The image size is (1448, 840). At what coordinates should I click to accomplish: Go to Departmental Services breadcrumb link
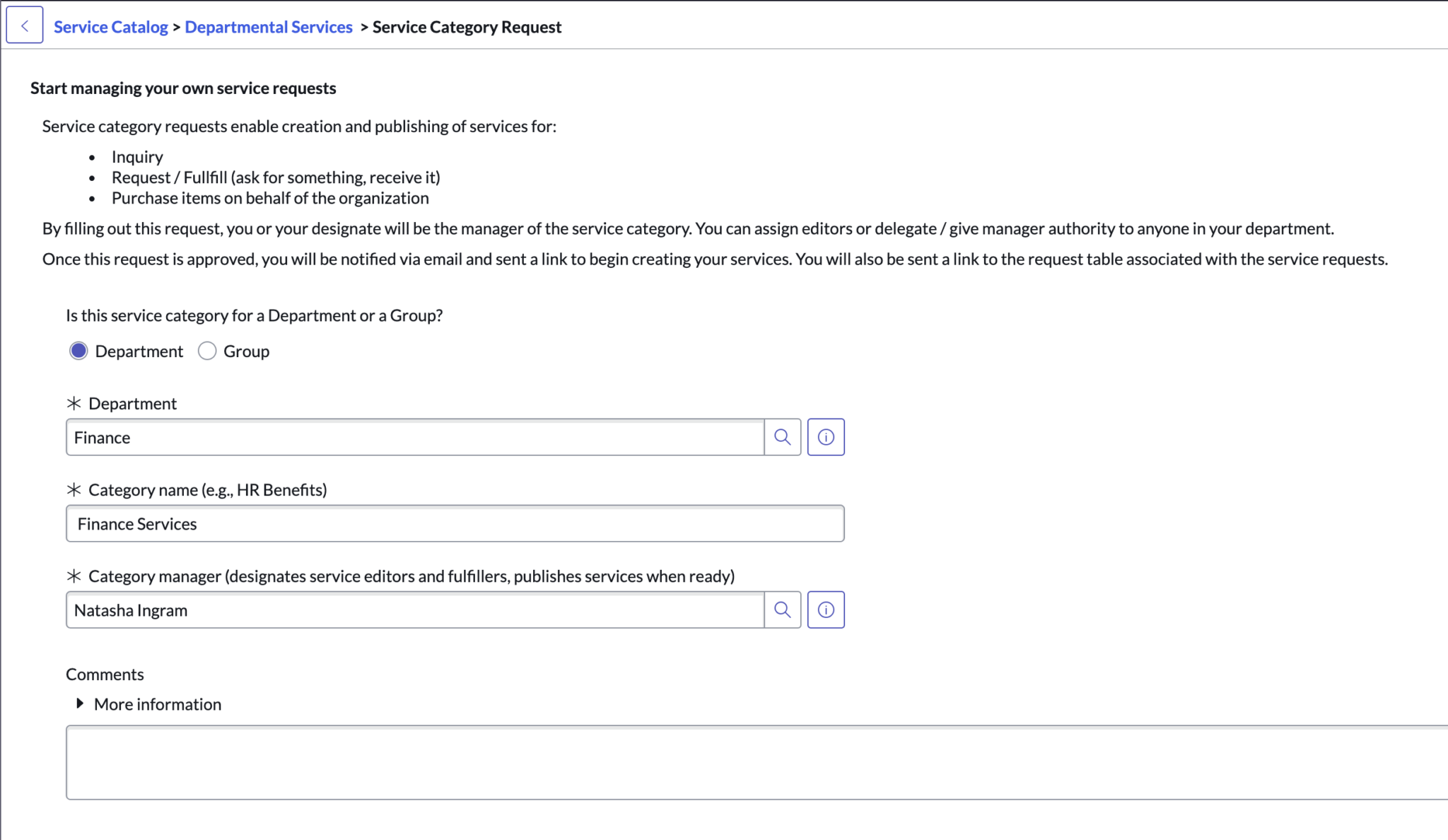point(268,27)
